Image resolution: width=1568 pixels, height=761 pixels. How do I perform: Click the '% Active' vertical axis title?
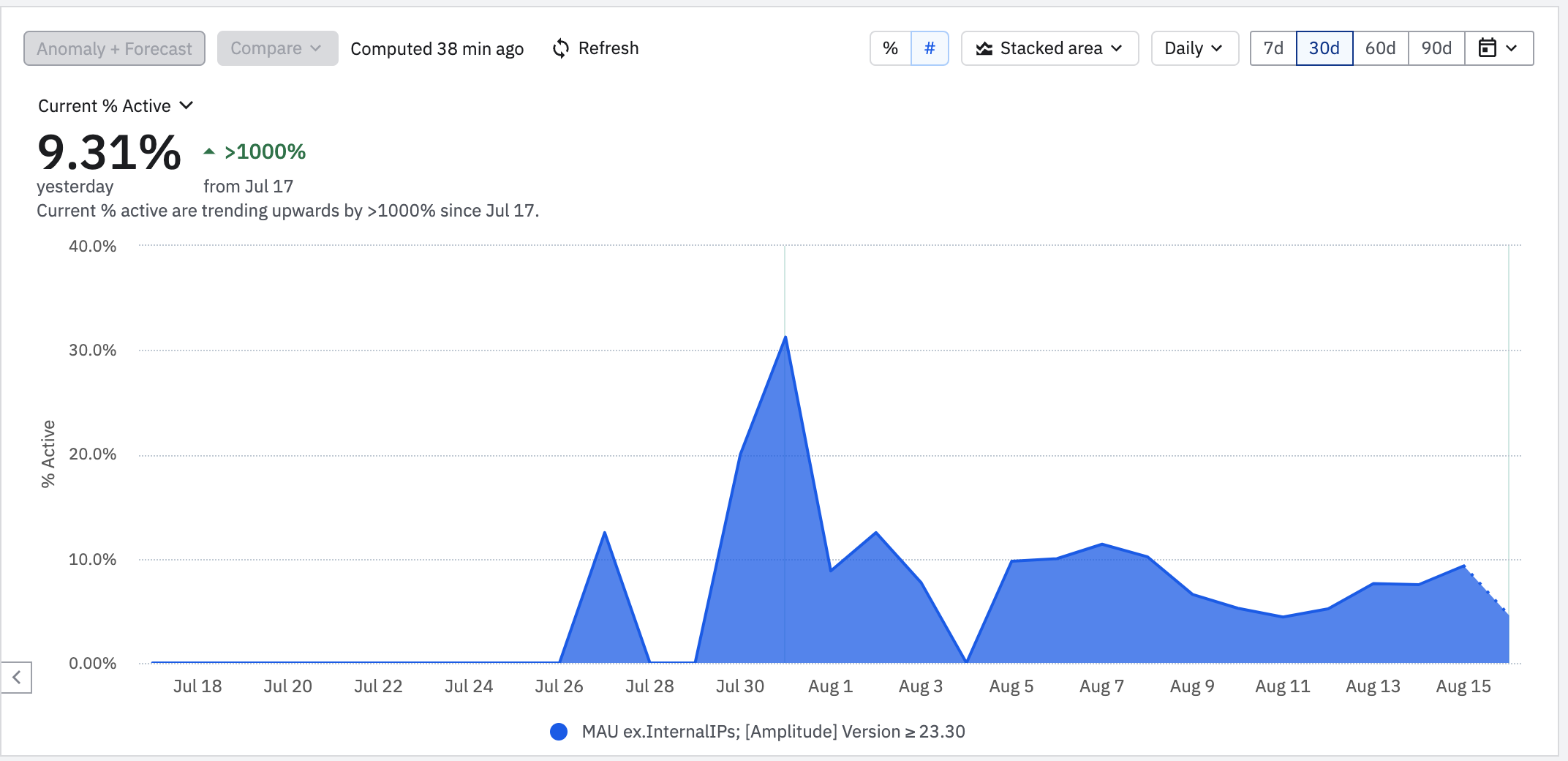(x=48, y=454)
